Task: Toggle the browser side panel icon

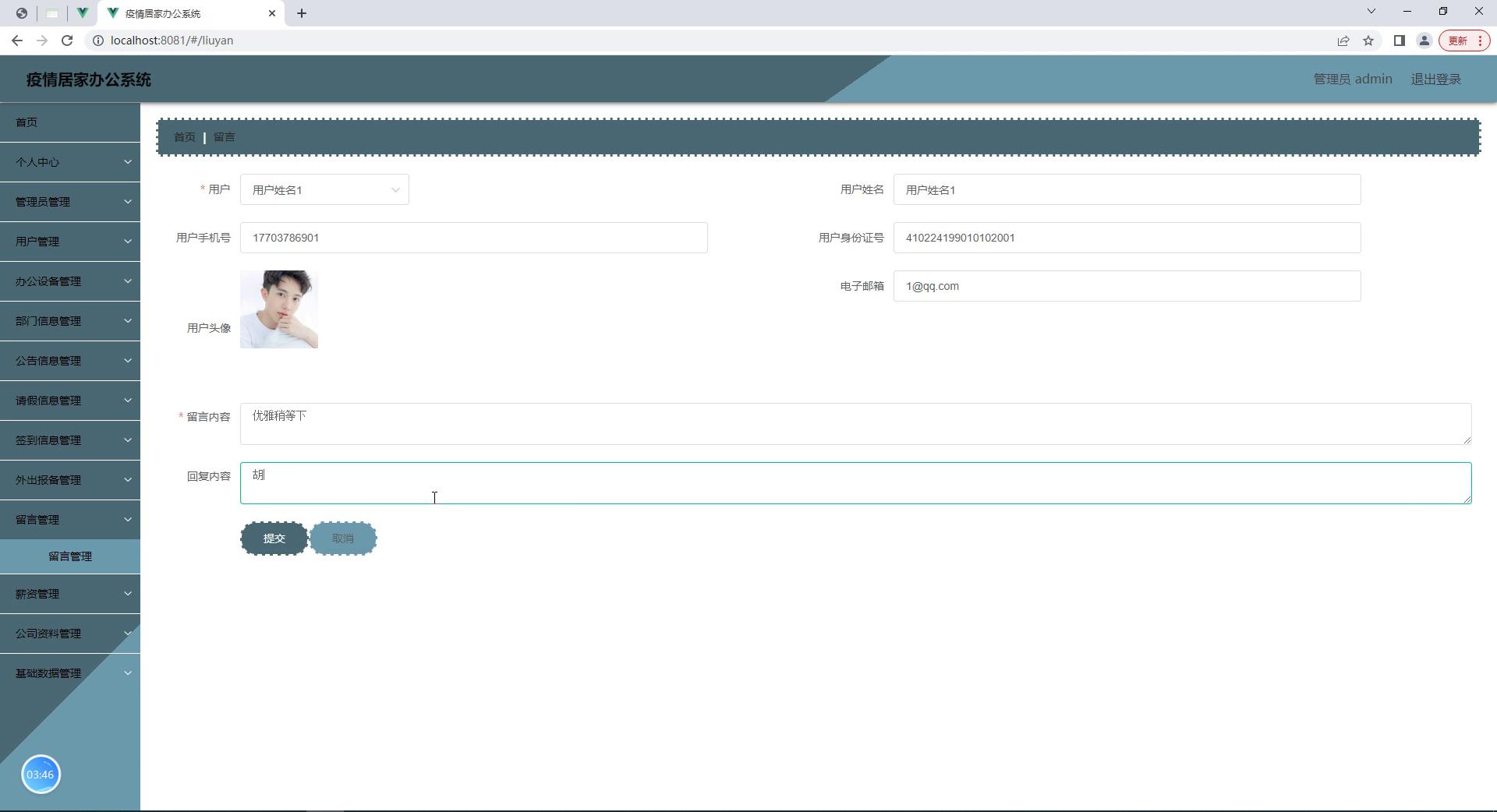Action: [x=1399, y=41]
